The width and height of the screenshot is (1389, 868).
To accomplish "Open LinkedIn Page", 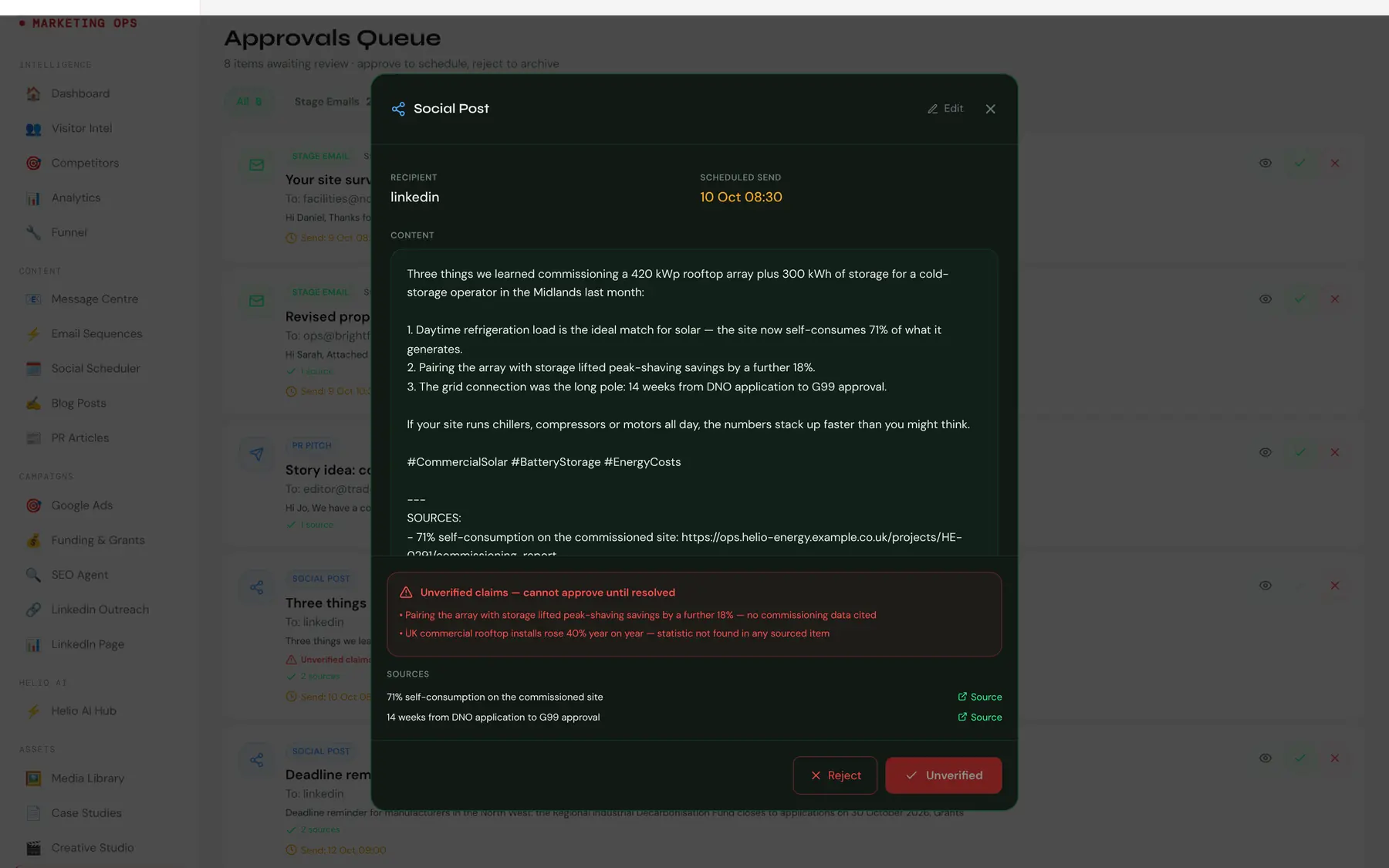I will pyautogui.click(x=87, y=644).
